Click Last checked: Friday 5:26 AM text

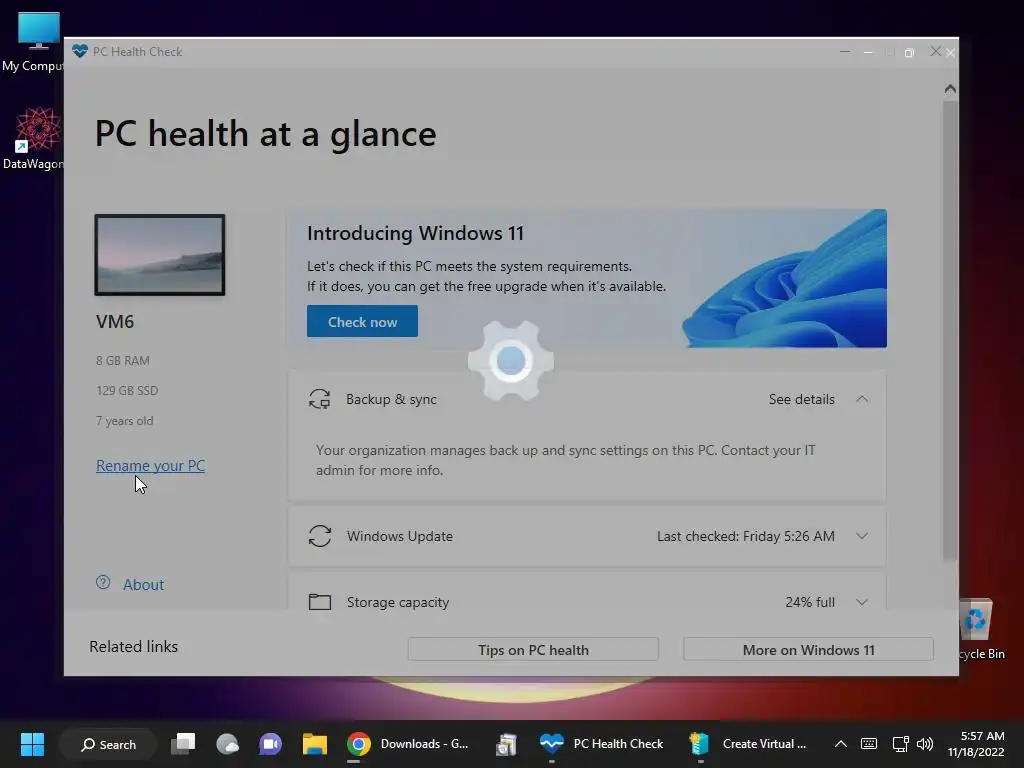(x=745, y=536)
